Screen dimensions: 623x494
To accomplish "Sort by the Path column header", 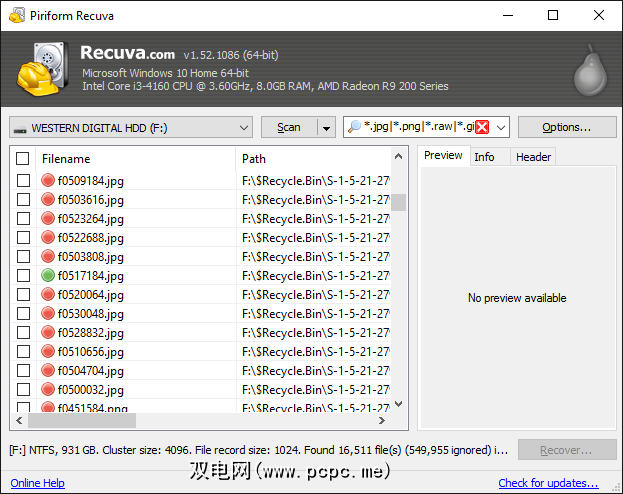I will click(314, 159).
